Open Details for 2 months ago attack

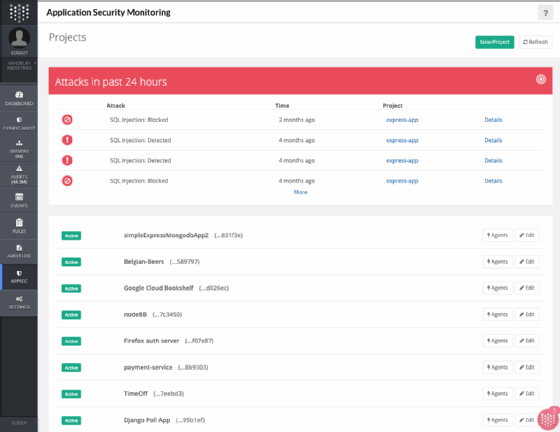coord(493,120)
